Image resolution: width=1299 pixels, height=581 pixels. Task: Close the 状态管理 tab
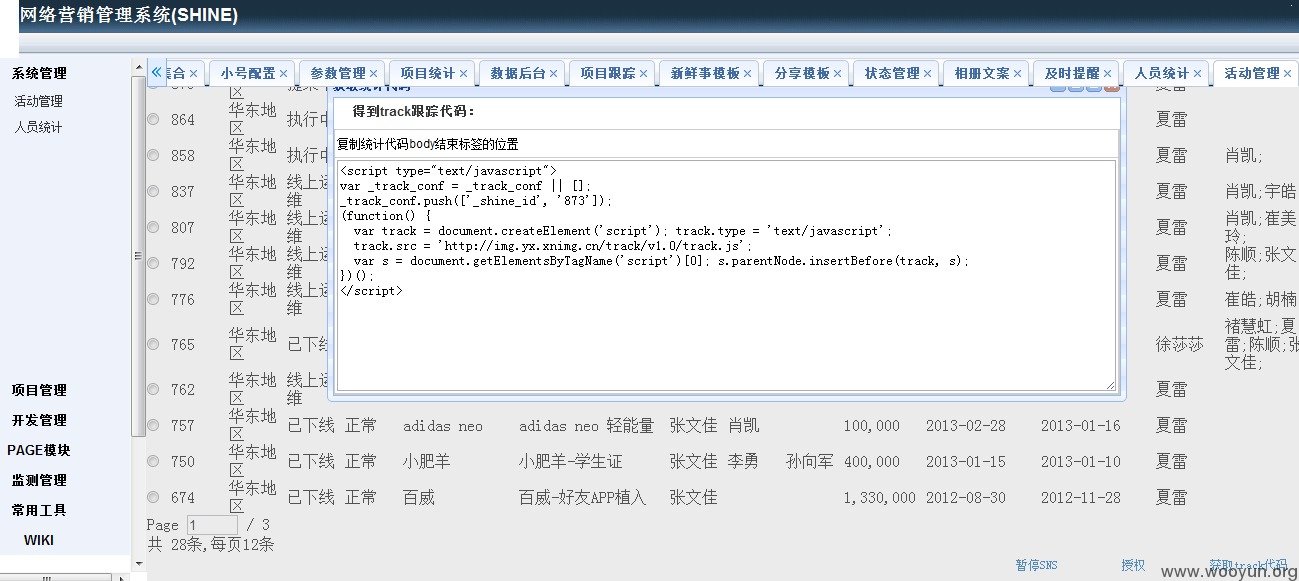(x=928, y=73)
